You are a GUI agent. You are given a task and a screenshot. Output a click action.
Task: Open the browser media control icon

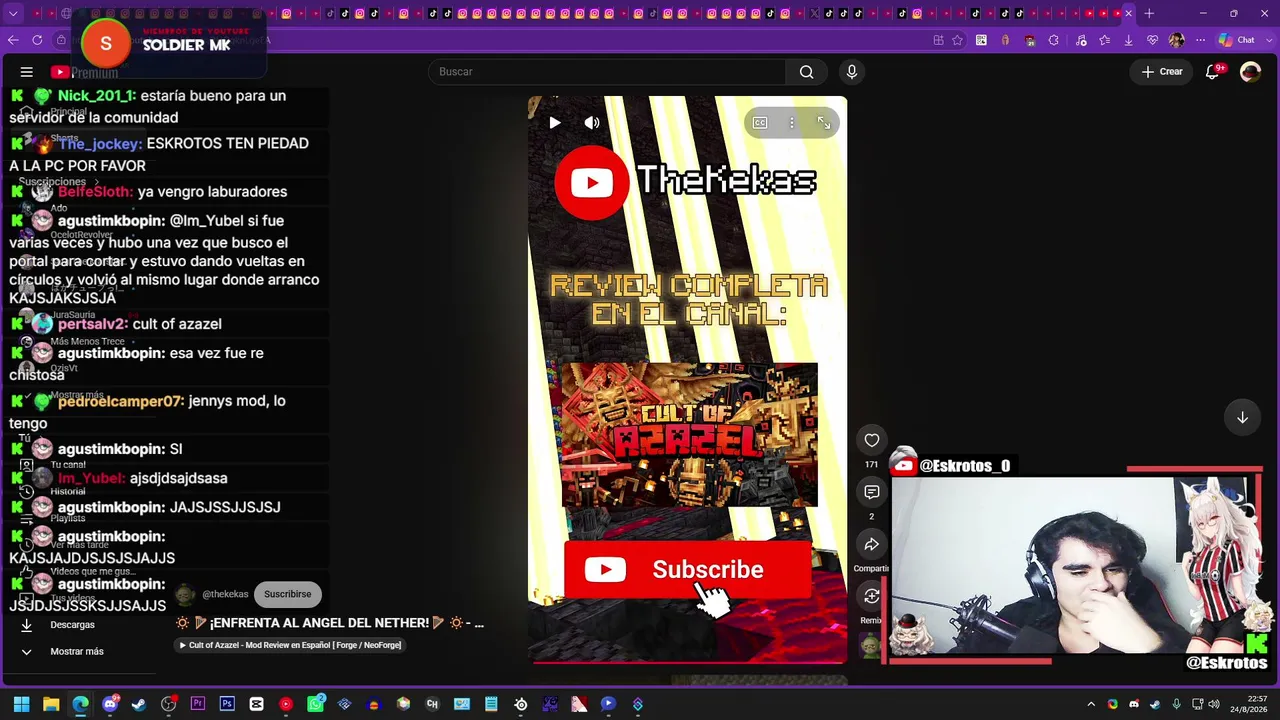[1081, 40]
